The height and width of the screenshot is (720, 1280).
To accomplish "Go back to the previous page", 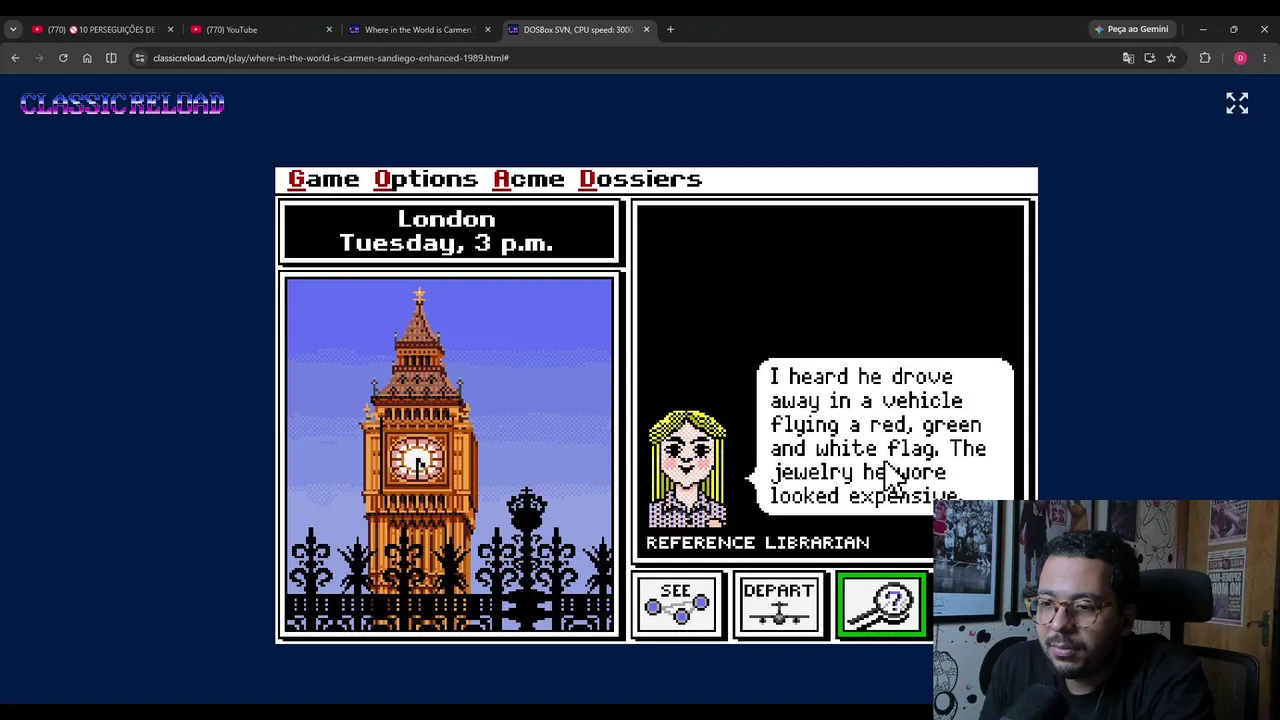I will [15, 58].
